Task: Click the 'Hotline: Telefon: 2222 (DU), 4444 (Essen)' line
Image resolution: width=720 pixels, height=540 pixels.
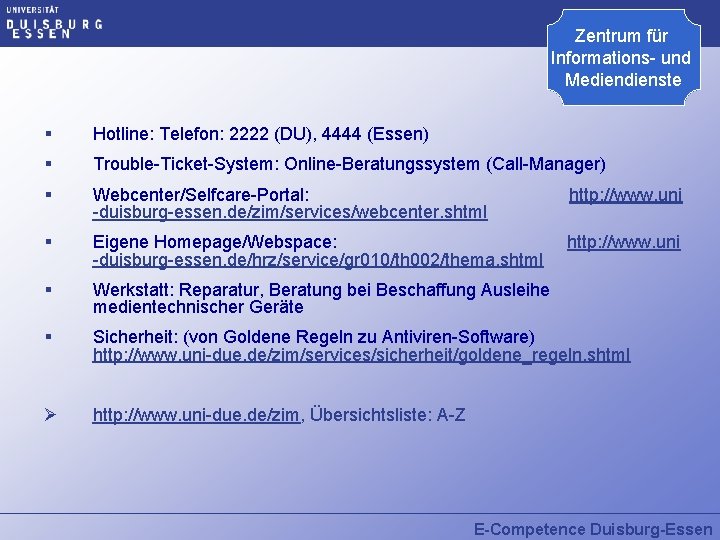Action: (260, 134)
